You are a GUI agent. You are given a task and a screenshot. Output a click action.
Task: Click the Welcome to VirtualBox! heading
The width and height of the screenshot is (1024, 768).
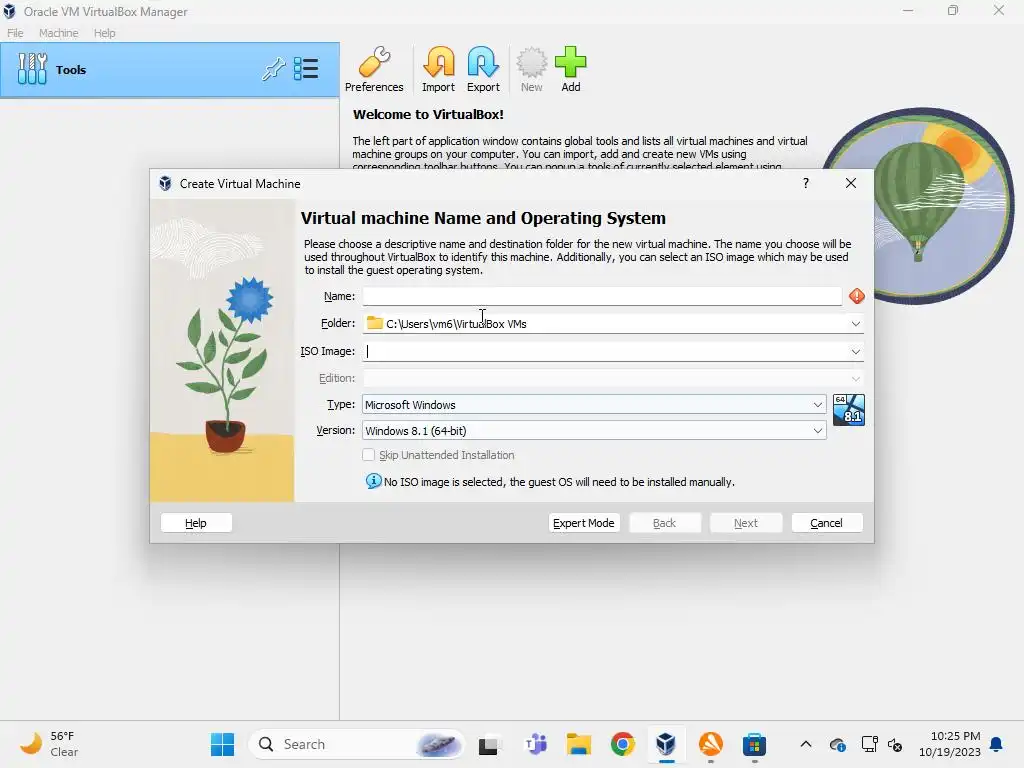tap(428, 114)
